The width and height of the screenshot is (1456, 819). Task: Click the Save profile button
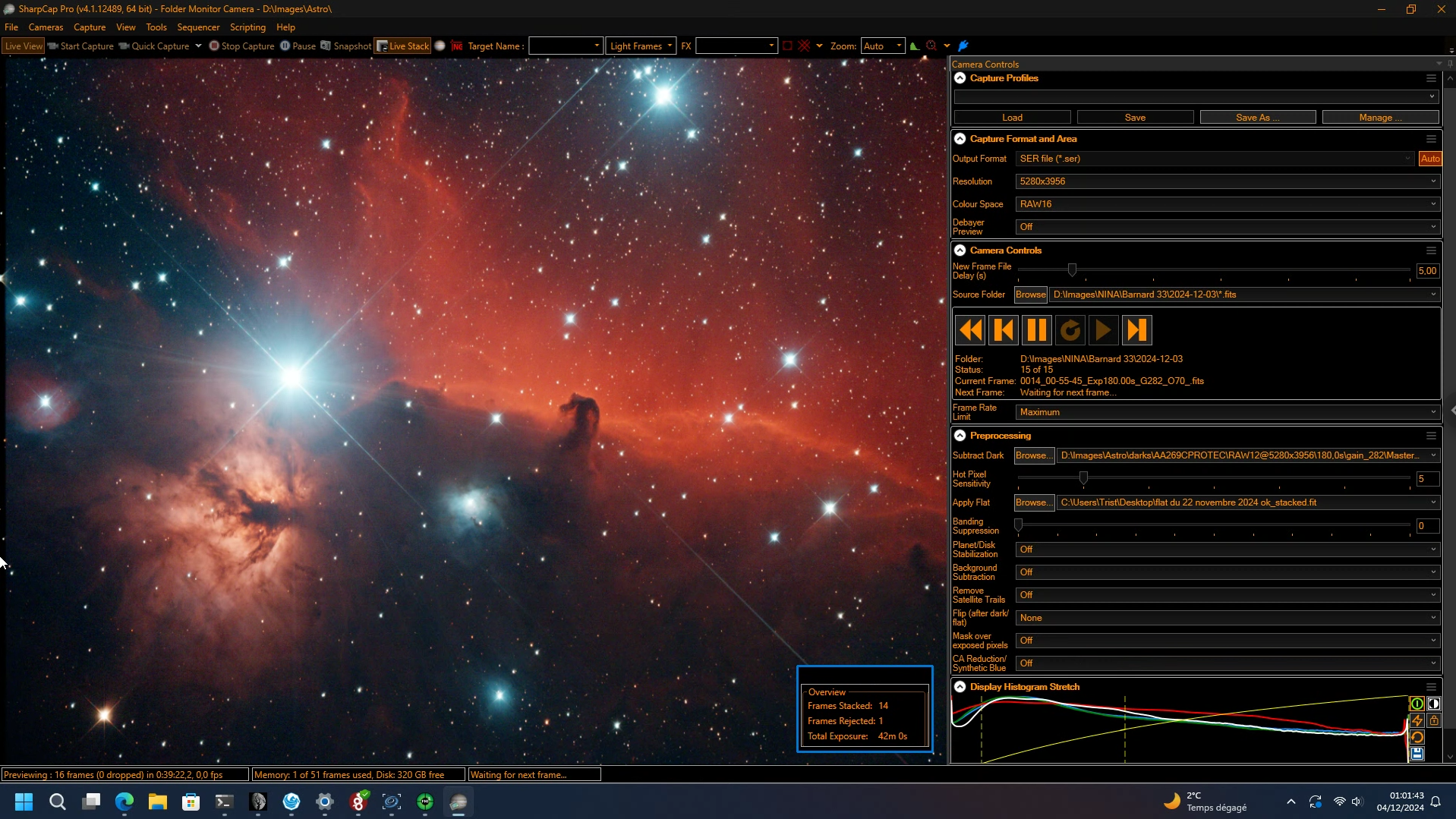coord(1135,118)
